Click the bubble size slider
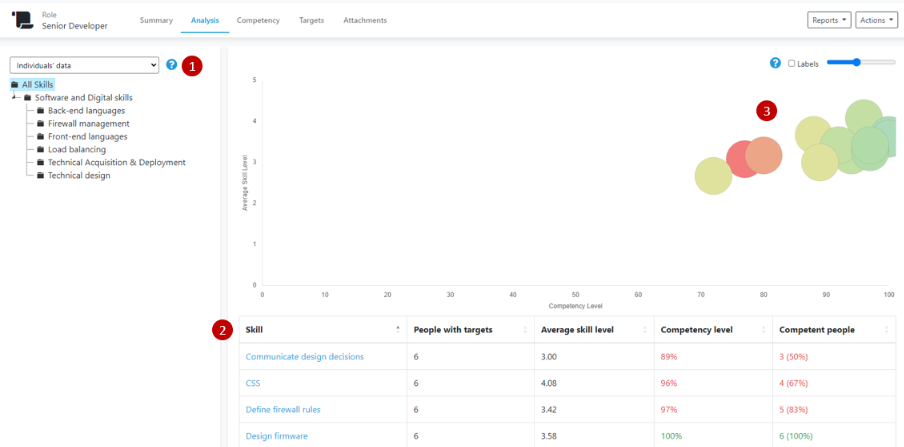904x447 pixels. (860, 63)
